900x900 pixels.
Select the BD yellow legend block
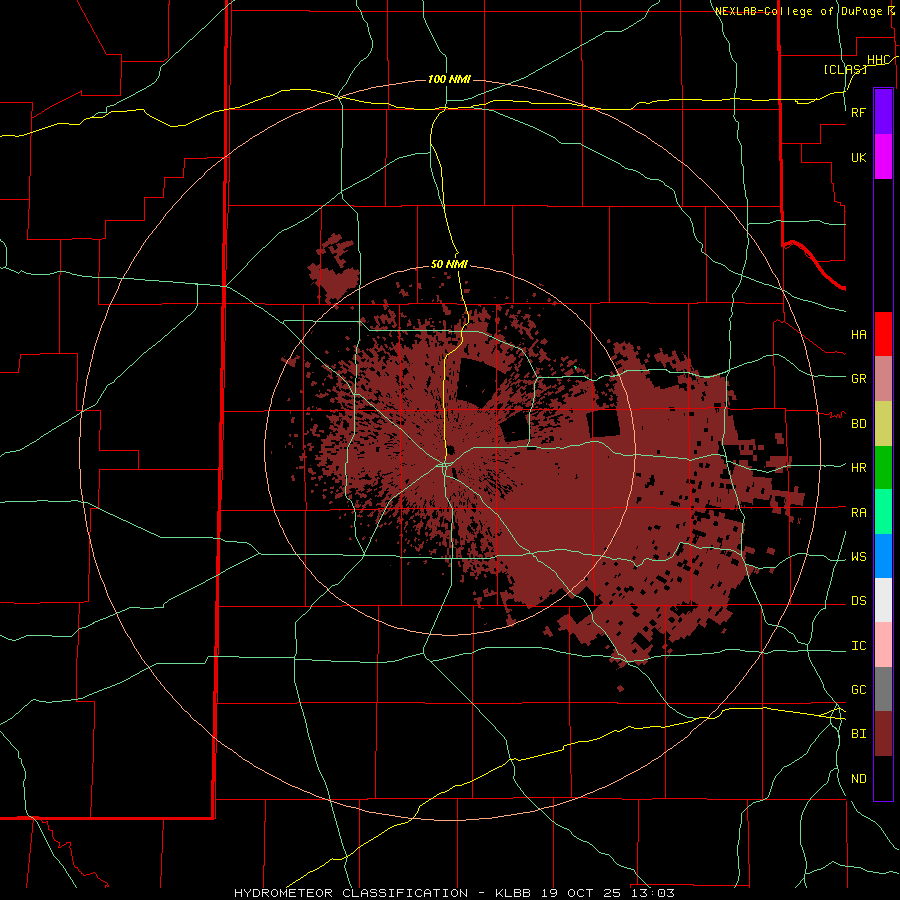pos(883,424)
